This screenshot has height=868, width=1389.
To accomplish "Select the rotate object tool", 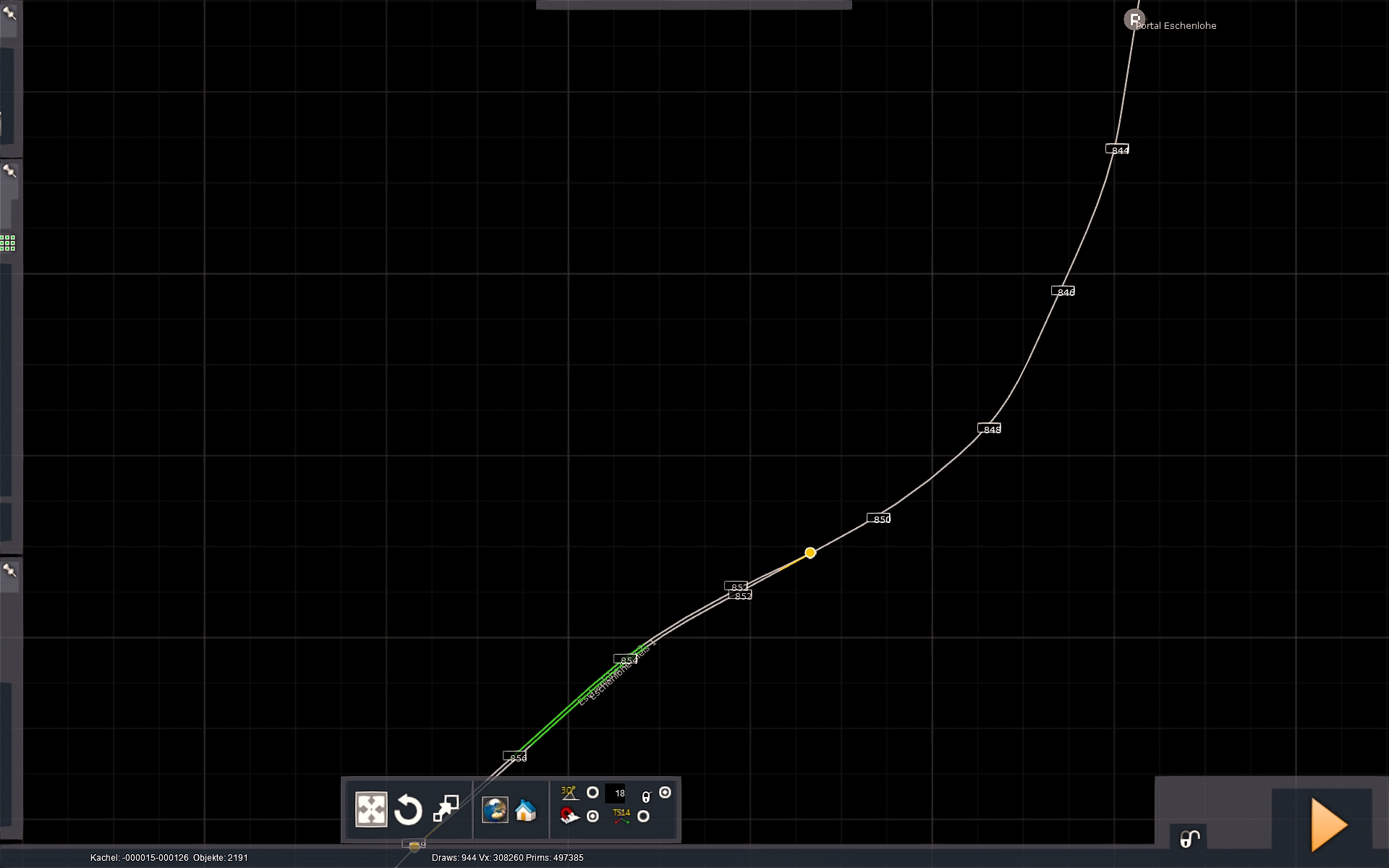I will pyautogui.click(x=408, y=809).
